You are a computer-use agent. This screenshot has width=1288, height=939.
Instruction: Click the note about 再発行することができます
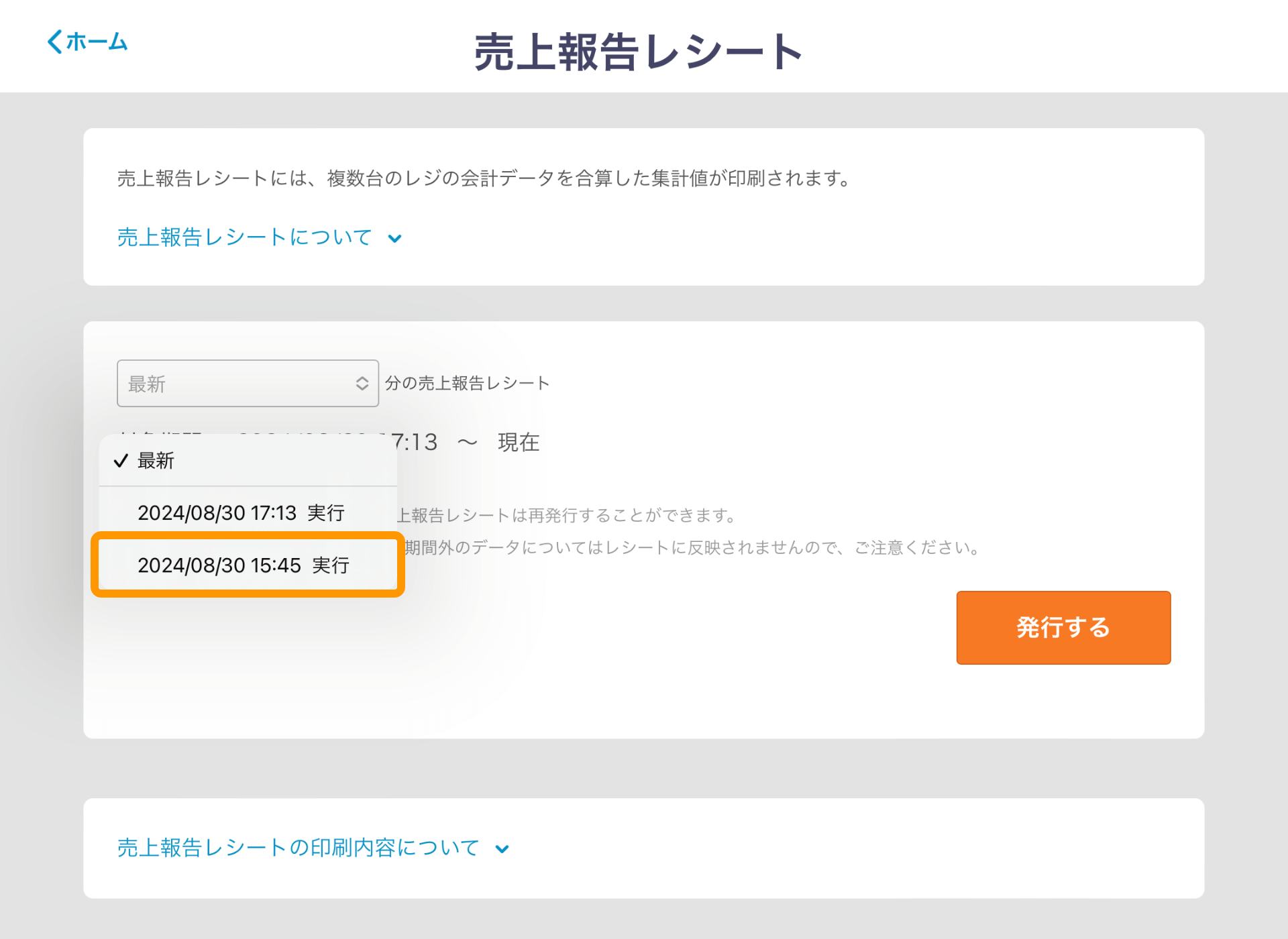(567, 515)
